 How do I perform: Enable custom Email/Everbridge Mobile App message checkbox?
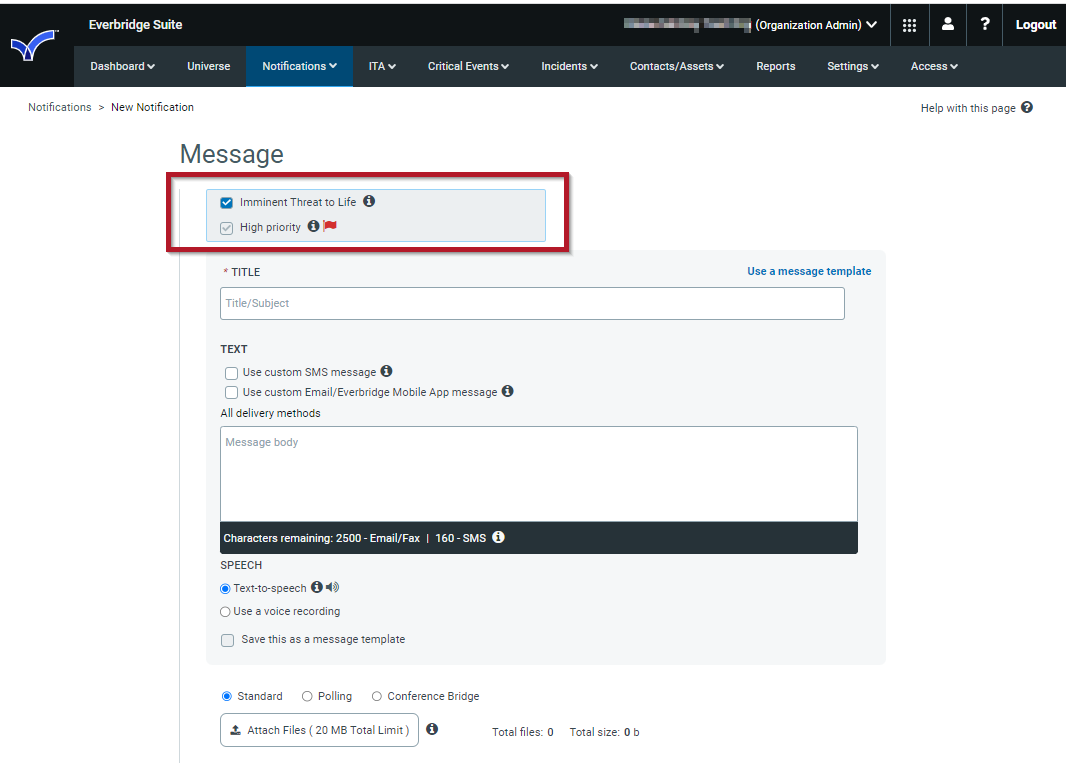click(231, 392)
